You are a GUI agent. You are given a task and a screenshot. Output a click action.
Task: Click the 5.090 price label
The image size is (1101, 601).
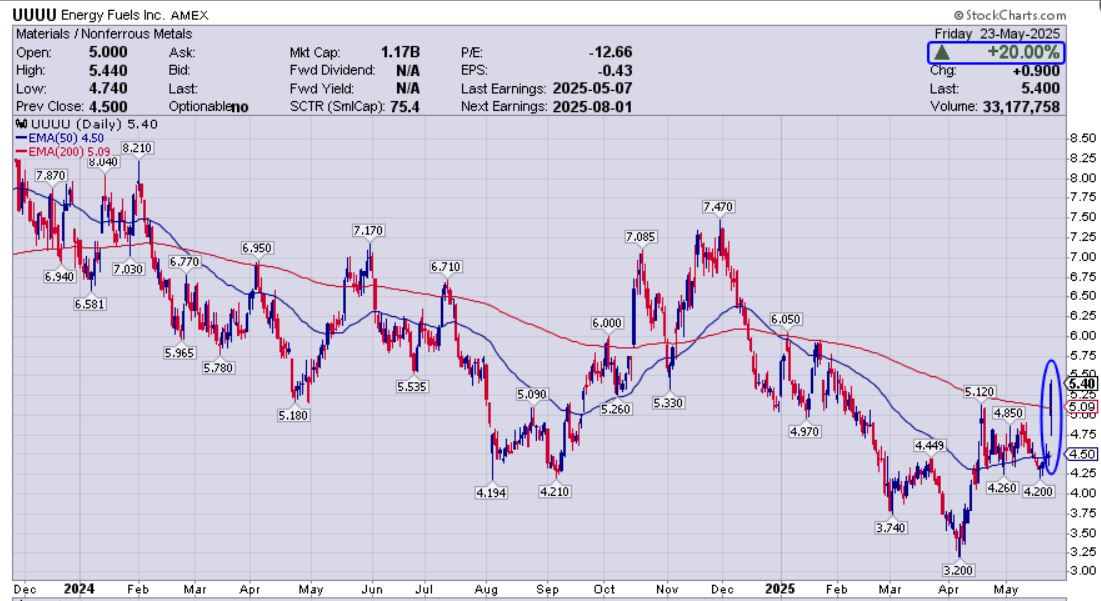coord(532,395)
